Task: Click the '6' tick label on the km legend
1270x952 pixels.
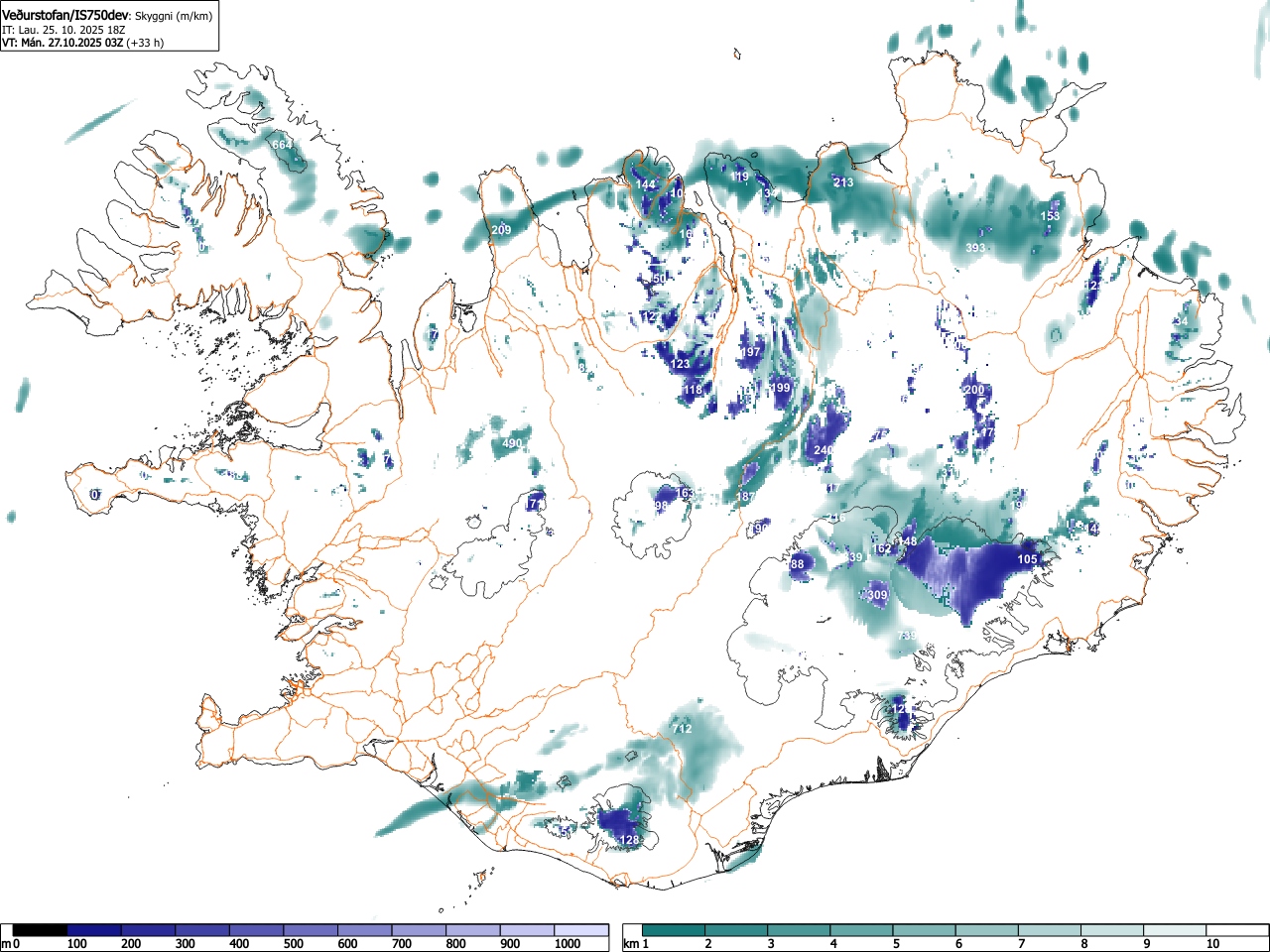Action: [x=958, y=944]
